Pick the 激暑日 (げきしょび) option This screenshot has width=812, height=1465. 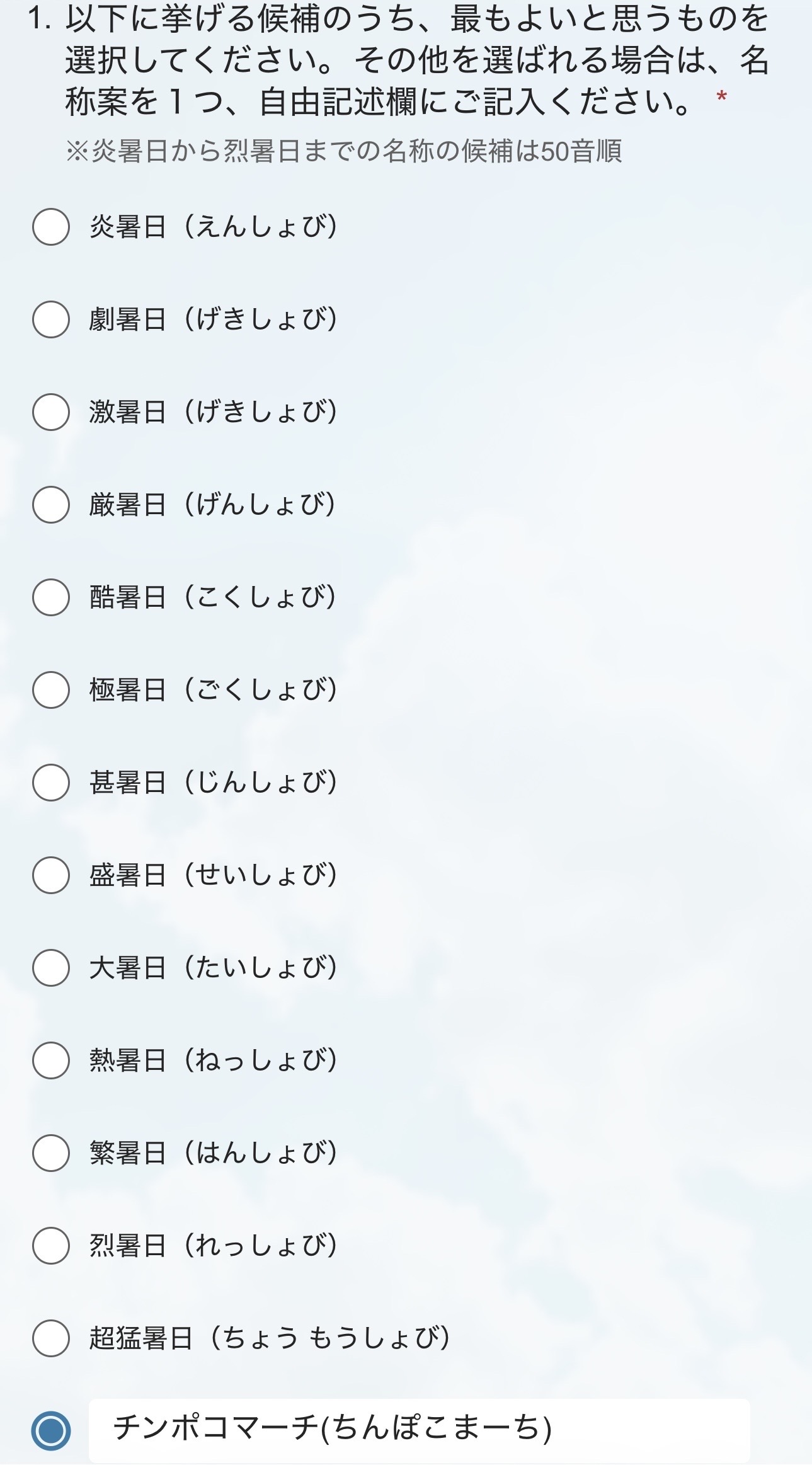51,412
